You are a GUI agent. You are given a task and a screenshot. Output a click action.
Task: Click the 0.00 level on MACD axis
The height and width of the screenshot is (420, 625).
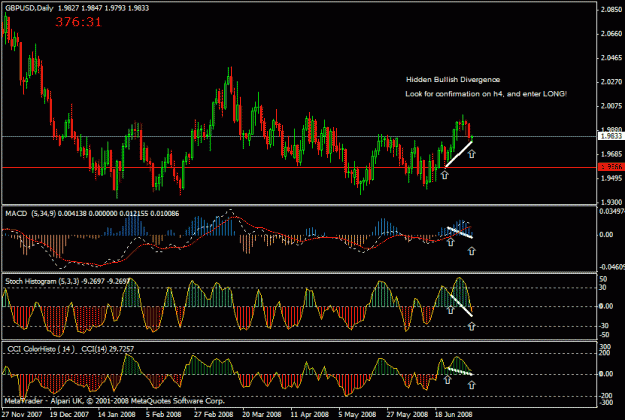[606, 235]
